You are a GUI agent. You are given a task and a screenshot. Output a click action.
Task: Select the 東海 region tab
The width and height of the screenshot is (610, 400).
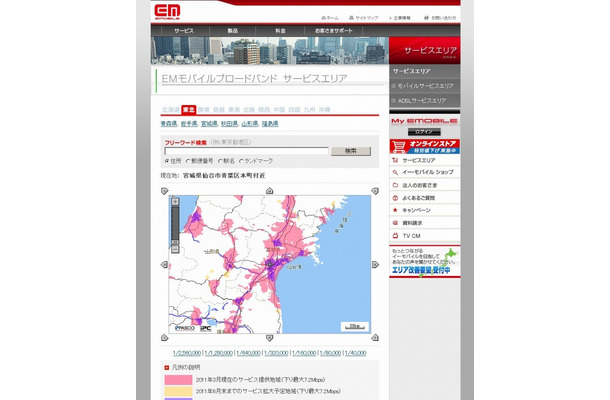coord(234,110)
